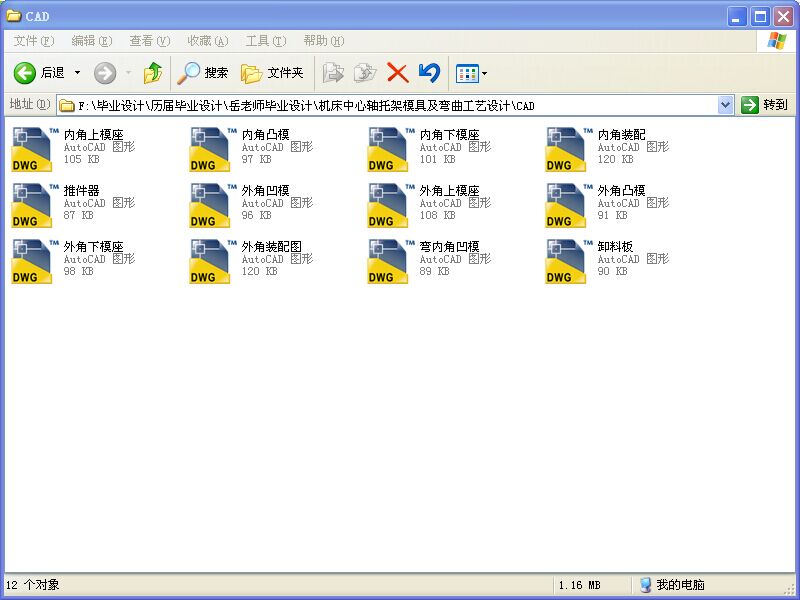The image size is (800, 600).
Task: Open the 工具(T) menu
Action: (266, 41)
